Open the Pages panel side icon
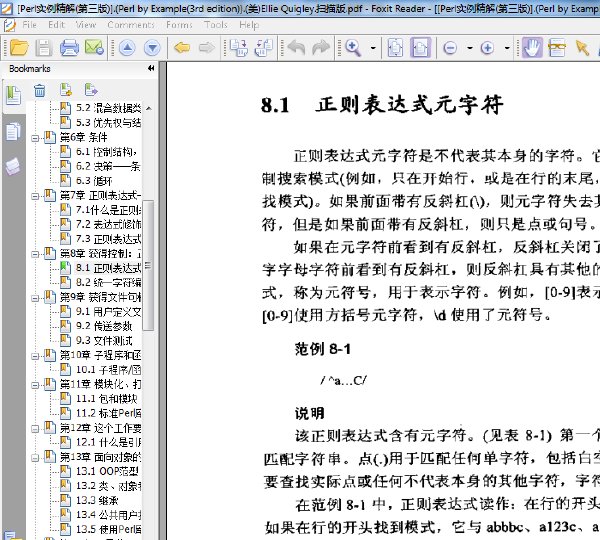Viewport: 600px width, 540px height. 13,132
